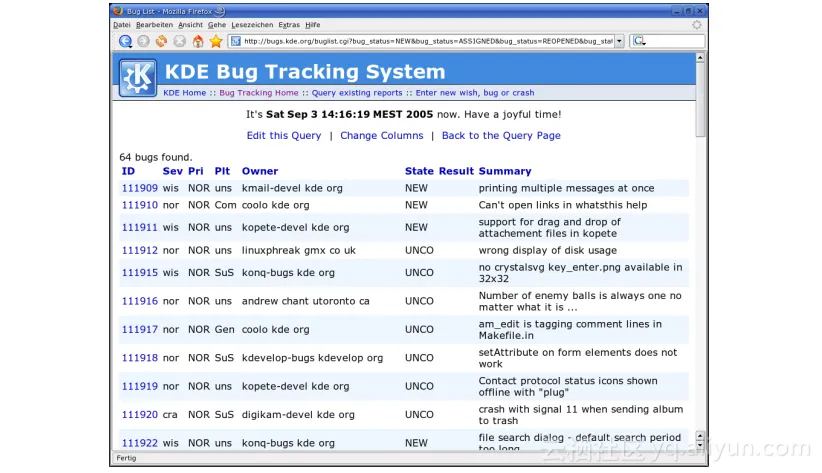This screenshot has height=473, width=822.
Task: Click the KDE gear logo
Action: coord(137,78)
